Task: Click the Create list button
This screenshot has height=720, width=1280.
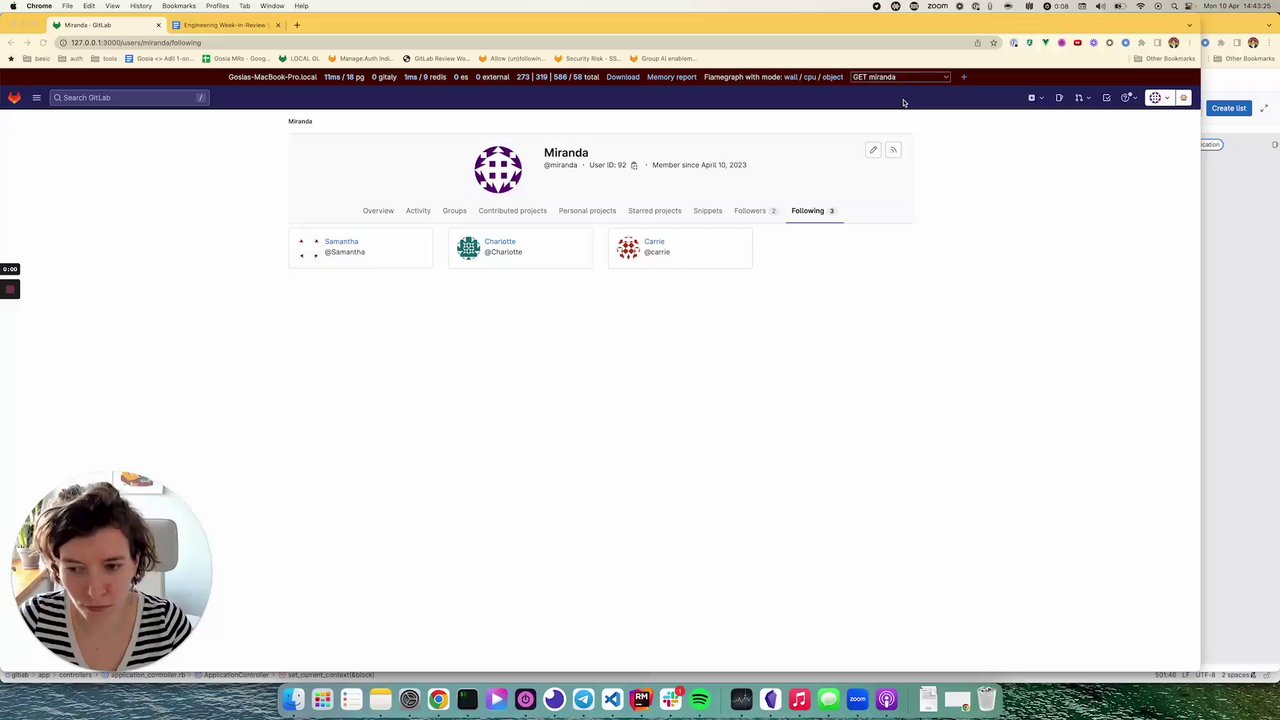Action: 1229,108
